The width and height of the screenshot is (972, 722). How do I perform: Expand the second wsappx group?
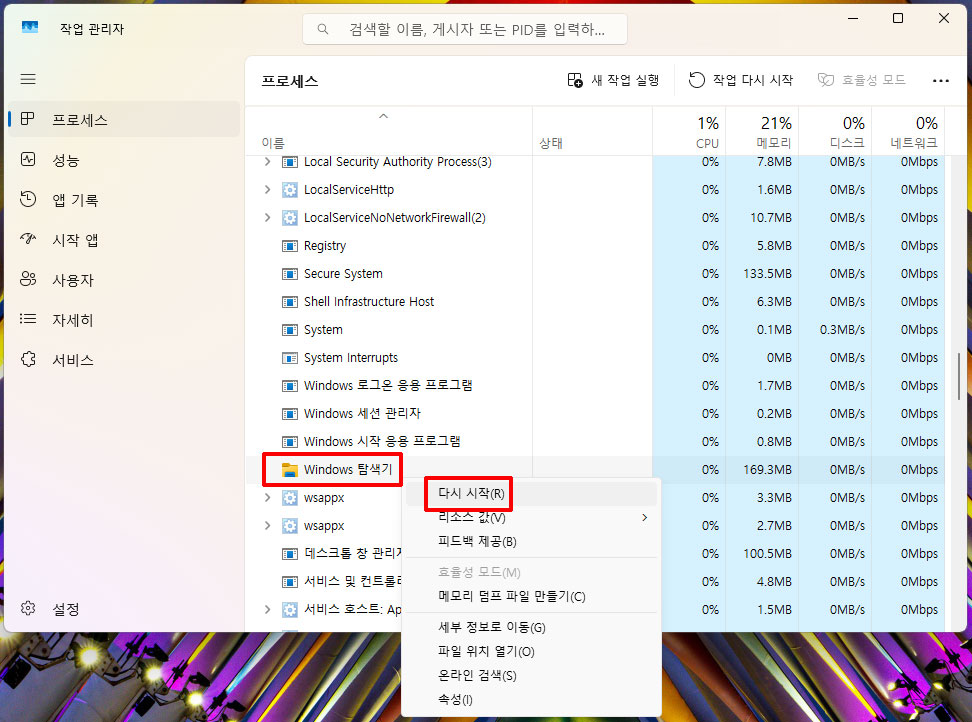pyautogui.click(x=267, y=526)
